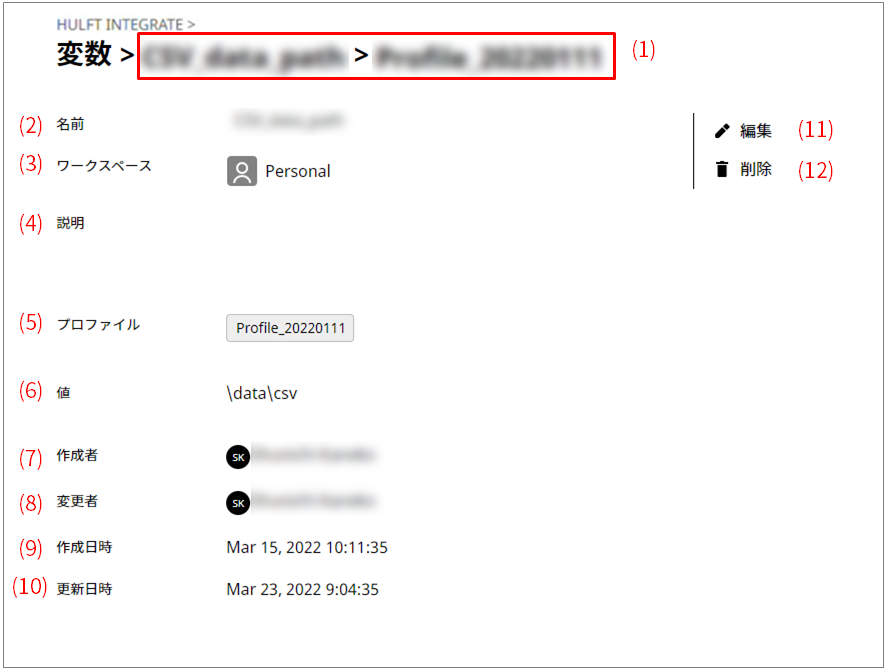
Task: Go to HULFT INTEGRATE breadcrumb link
Action: (x=119, y=25)
